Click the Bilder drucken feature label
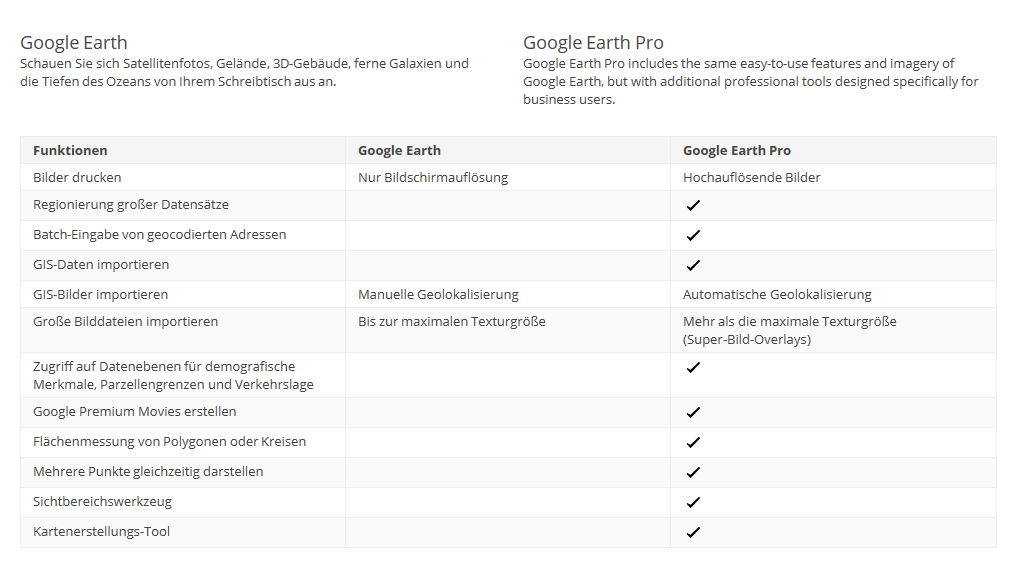This screenshot has height=575, width=1020. 77,178
